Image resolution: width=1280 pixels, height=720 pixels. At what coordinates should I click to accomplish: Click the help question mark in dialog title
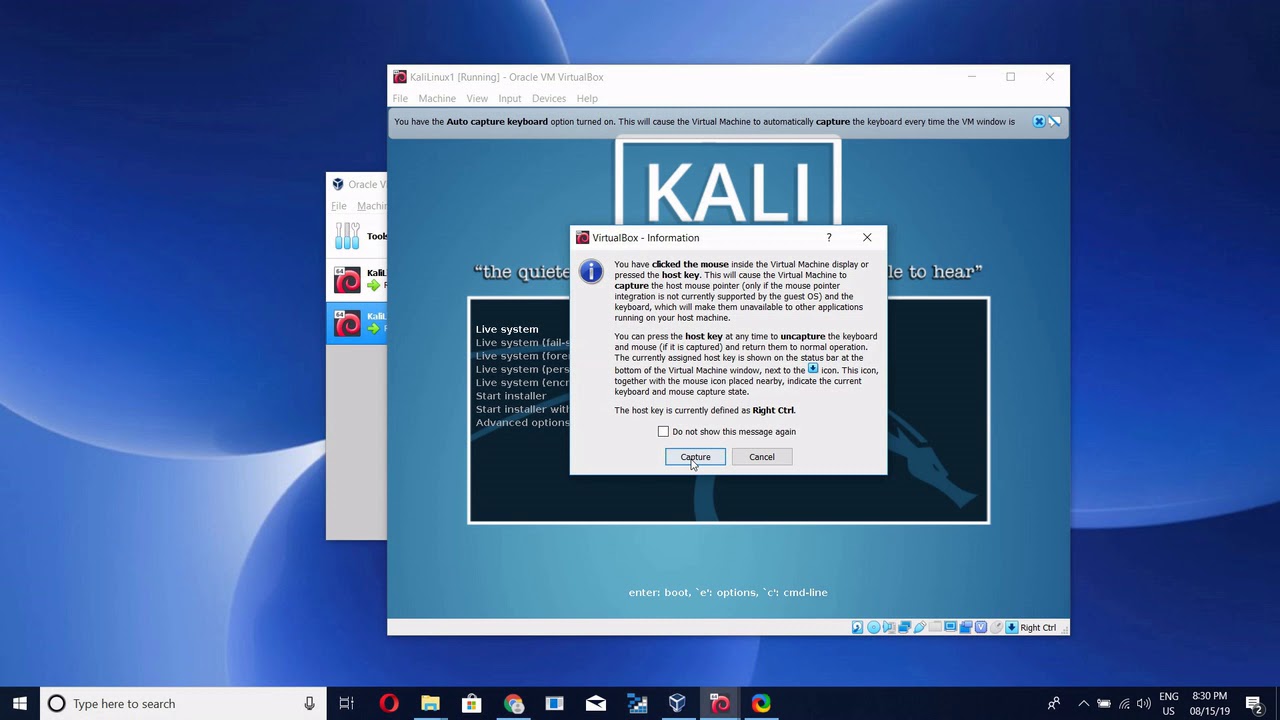829,237
